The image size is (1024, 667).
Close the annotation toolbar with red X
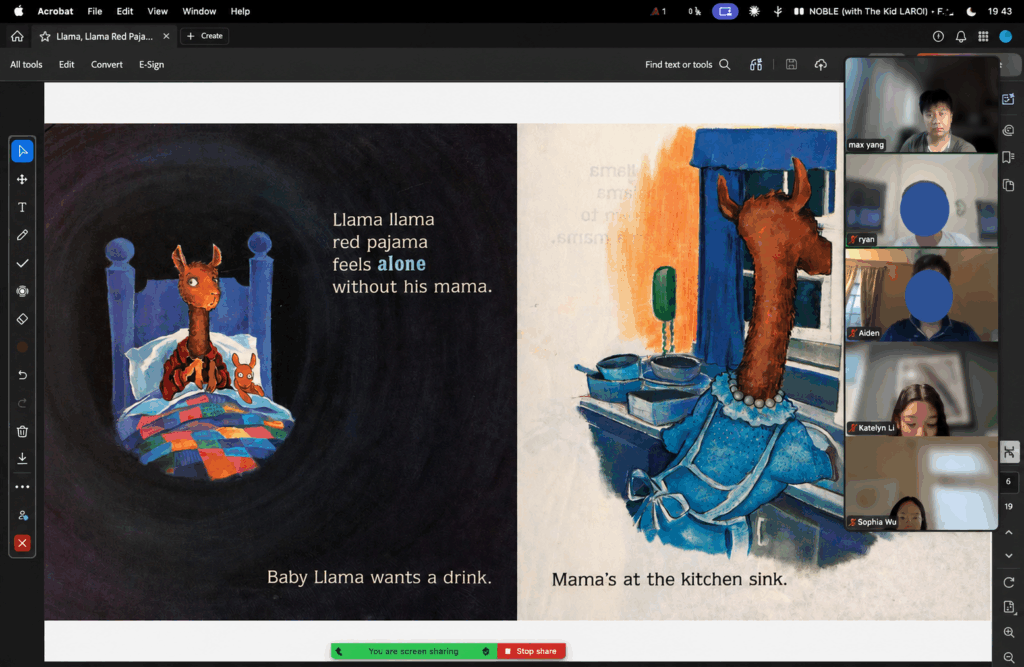click(22, 544)
